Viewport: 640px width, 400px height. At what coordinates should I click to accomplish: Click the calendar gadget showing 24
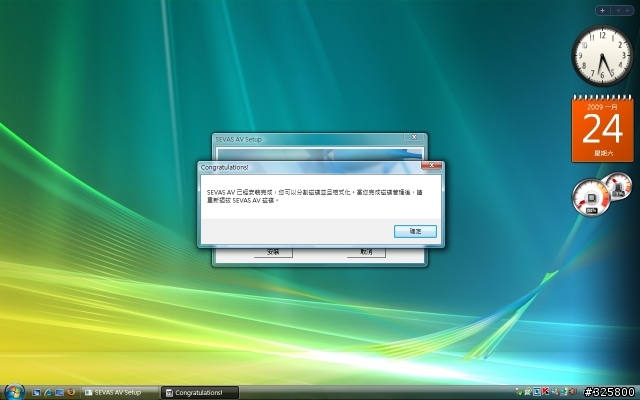point(602,129)
